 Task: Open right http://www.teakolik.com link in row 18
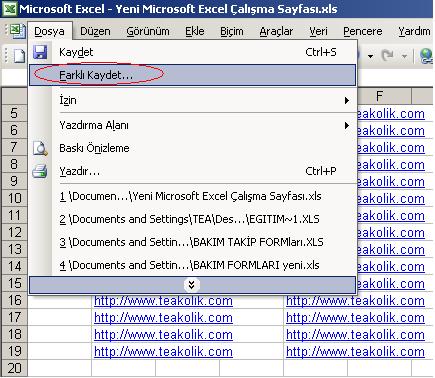pyautogui.click(x=355, y=335)
